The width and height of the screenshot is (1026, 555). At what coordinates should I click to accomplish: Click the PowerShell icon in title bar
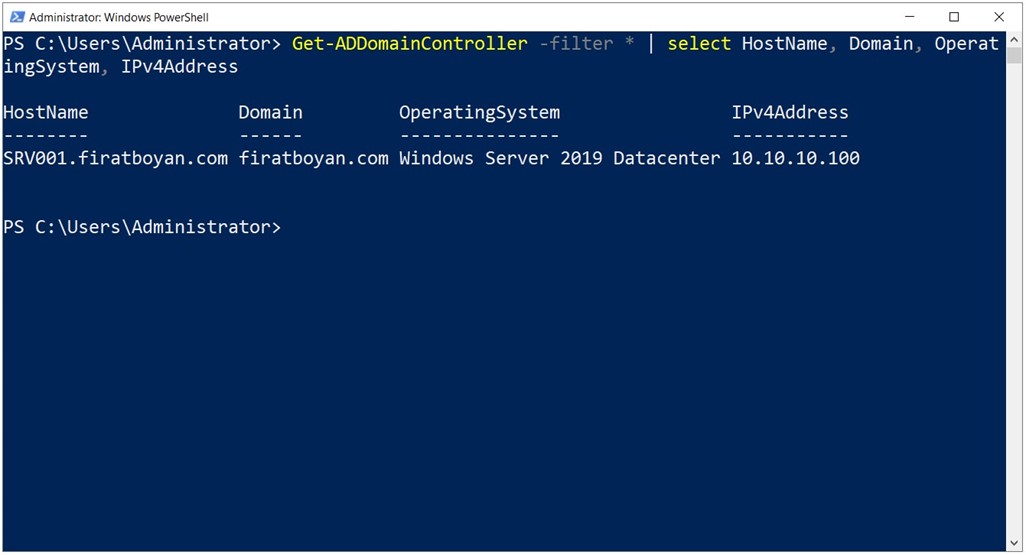(x=17, y=17)
